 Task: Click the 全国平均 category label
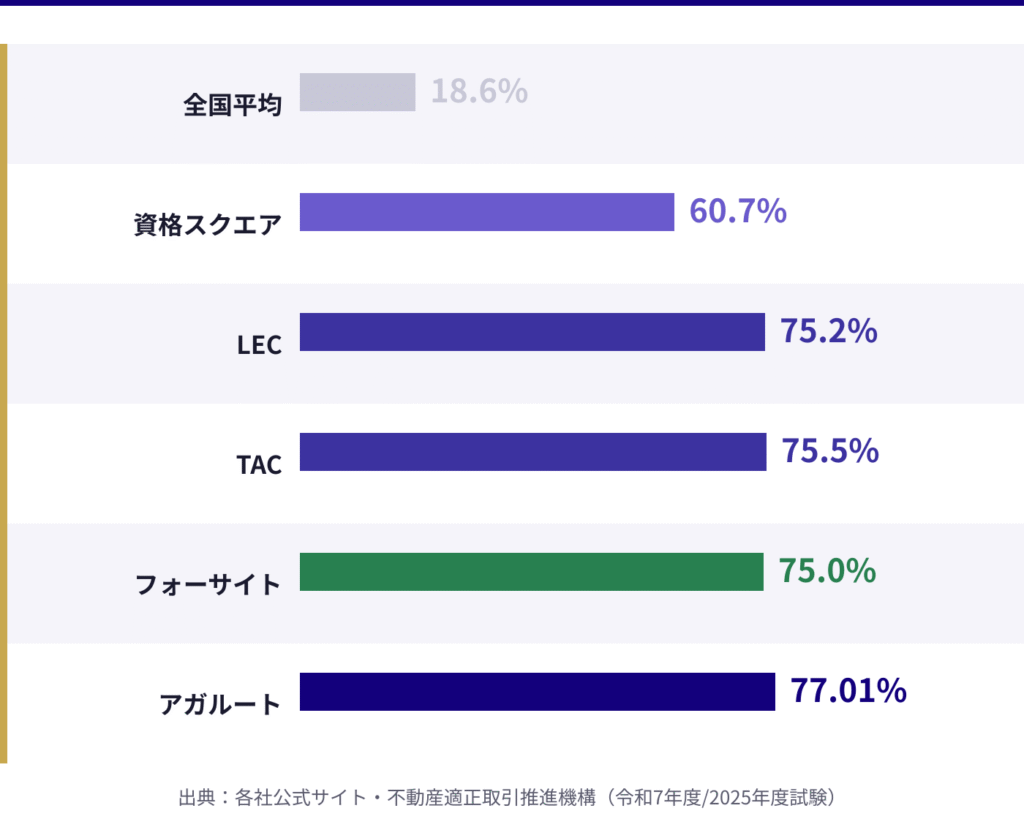click(x=232, y=104)
